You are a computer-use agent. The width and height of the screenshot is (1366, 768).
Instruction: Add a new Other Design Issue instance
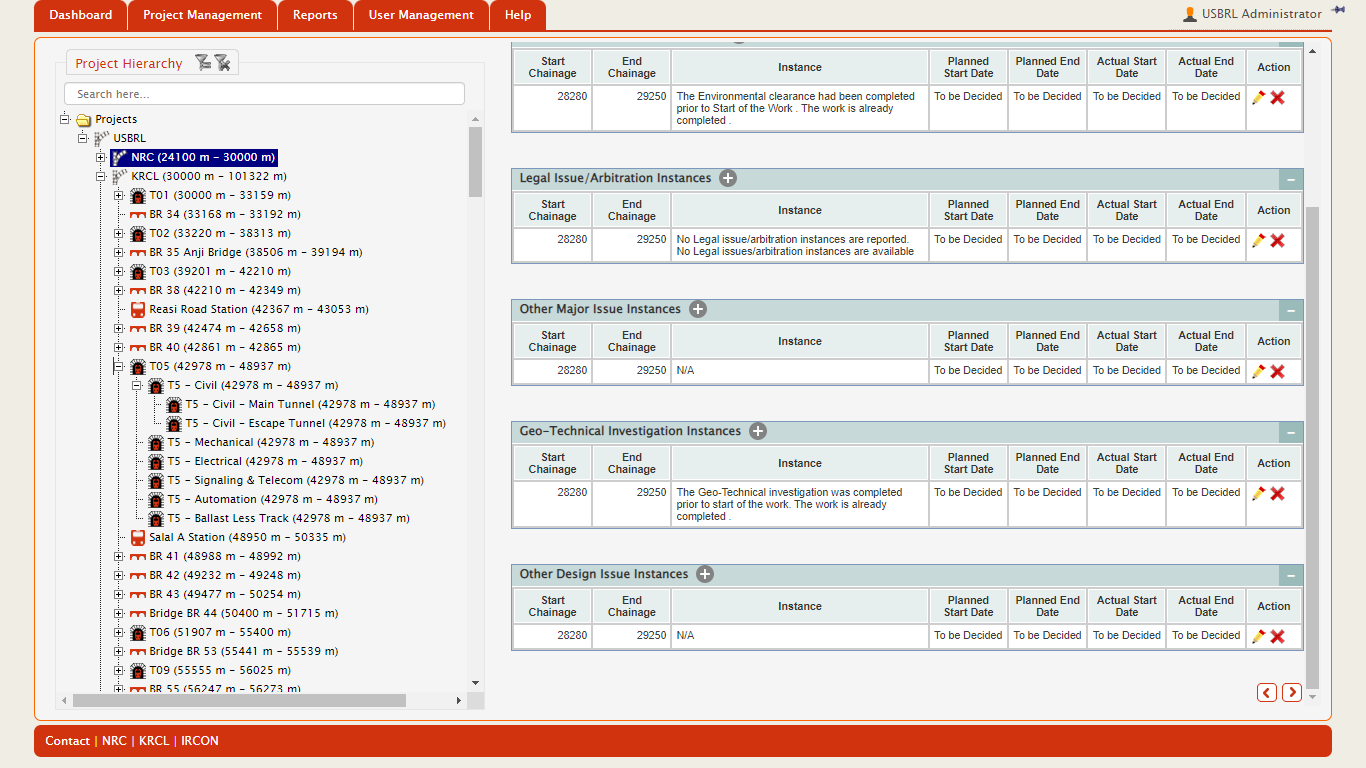coord(705,574)
